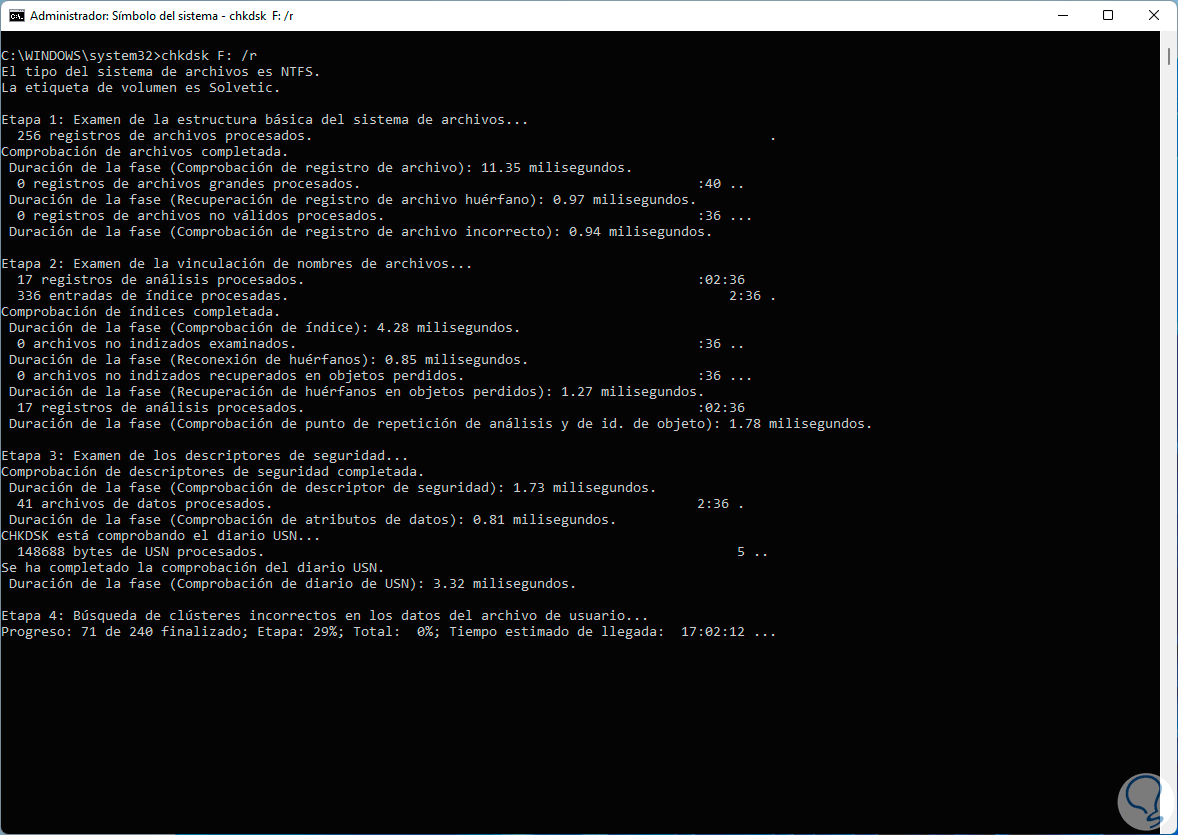This screenshot has width=1178, height=835.
Task: Click 'CHKDSK está comprobando el diario USN...'
Action: [161, 535]
